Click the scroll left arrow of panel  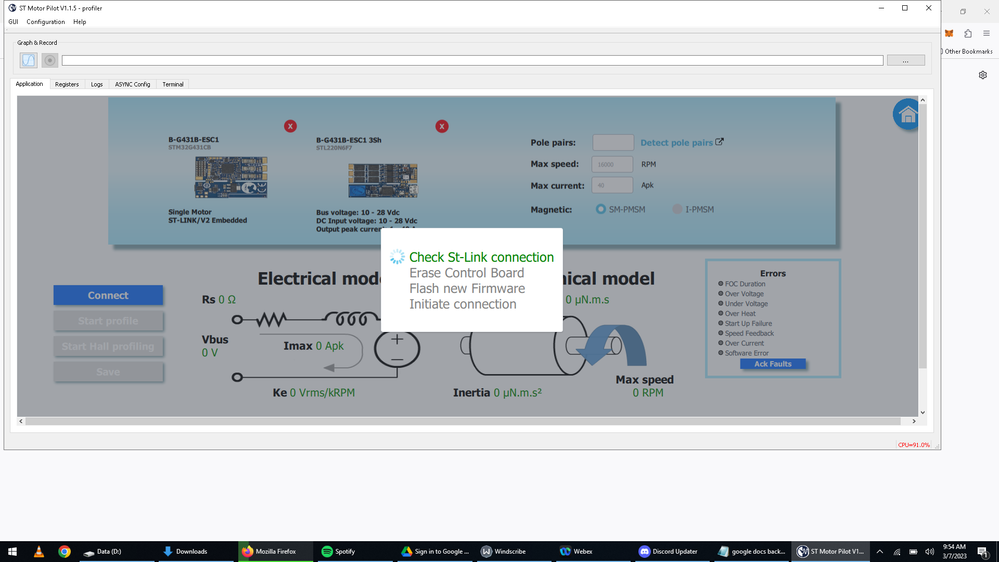tap(21, 421)
